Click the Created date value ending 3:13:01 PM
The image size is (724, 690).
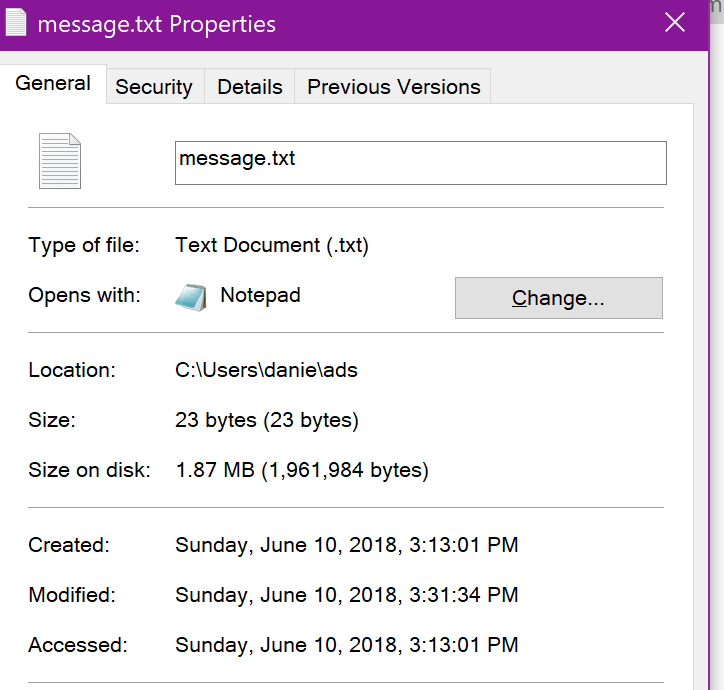(x=347, y=545)
